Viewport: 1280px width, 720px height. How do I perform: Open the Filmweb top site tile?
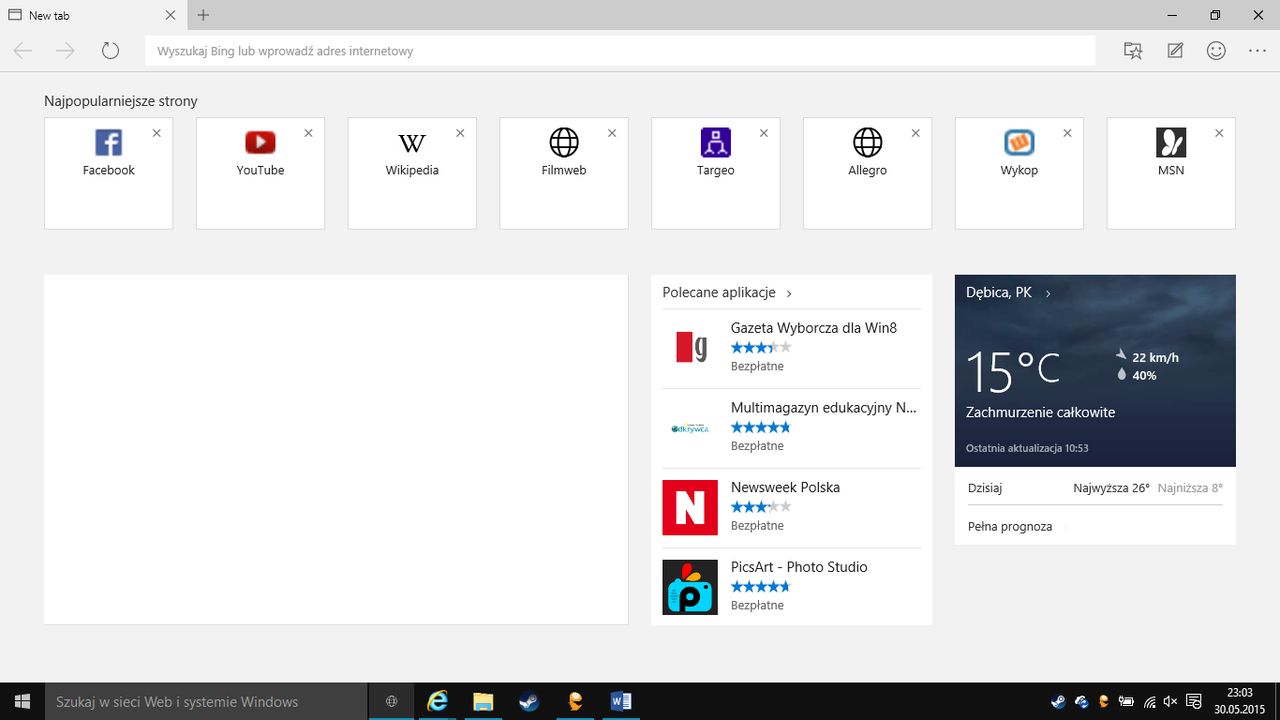564,173
